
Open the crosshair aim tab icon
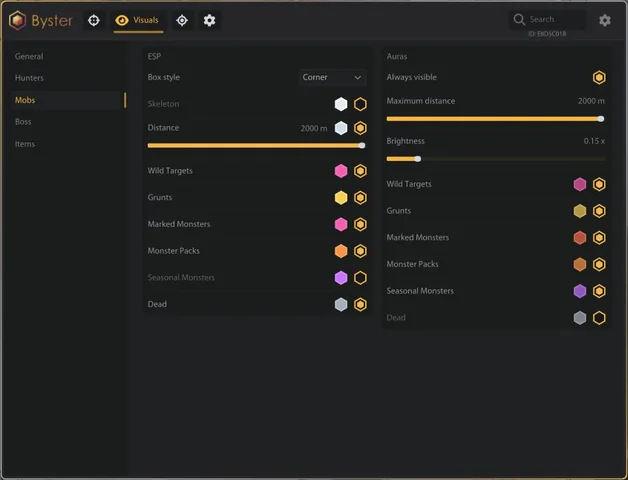pyautogui.click(x=94, y=20)
